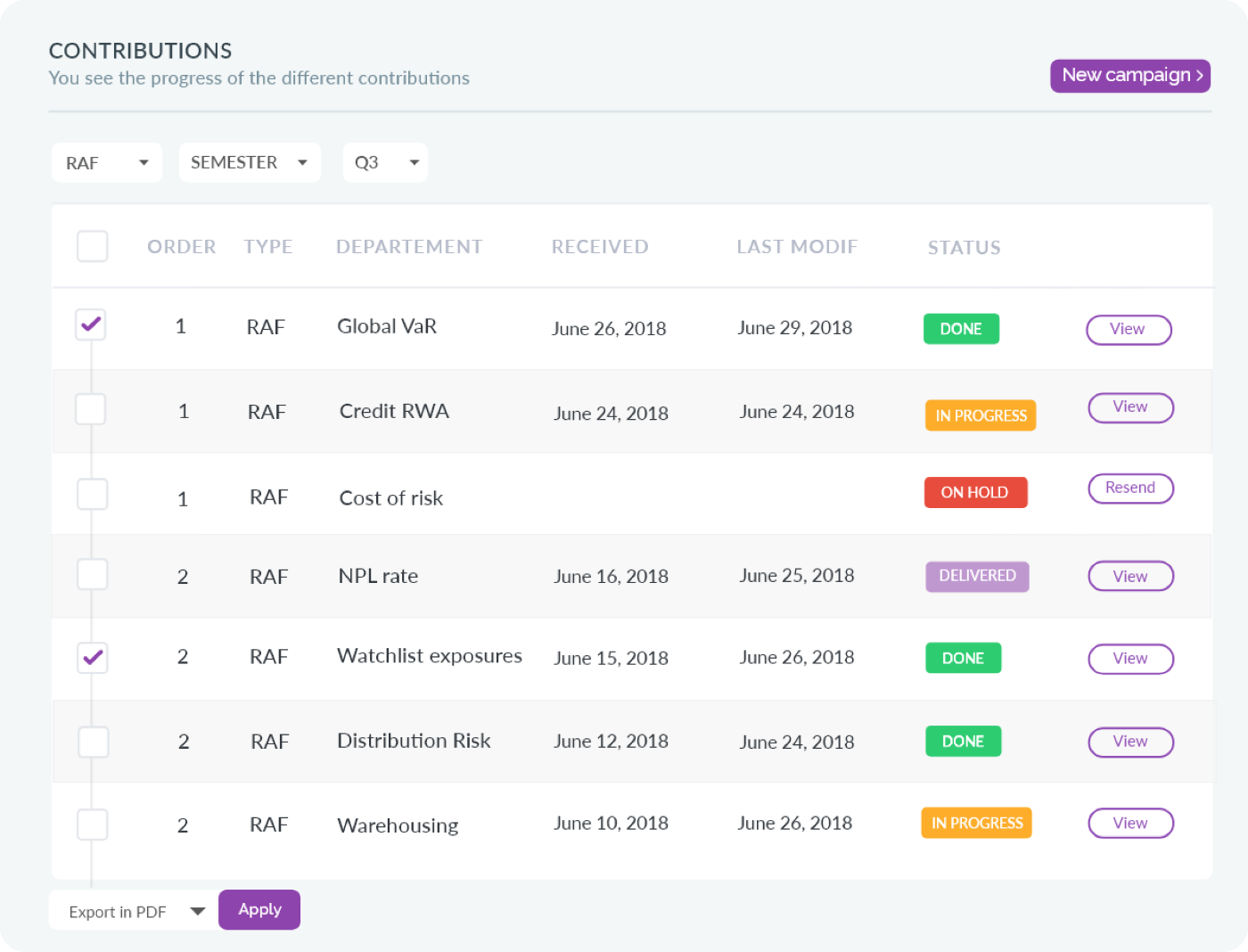Click the New campaign button
The height and width of the screenshot is (952, 1248).
[x=1130, y=76]
